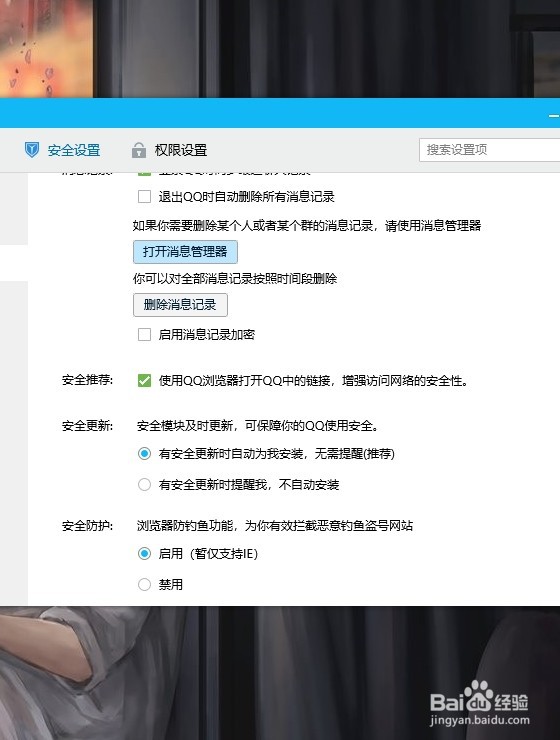Choose 有安全更新时提醒我，不自动安装 radio
This screenshot has width=560, height=740.
click(x=144, y=485)
